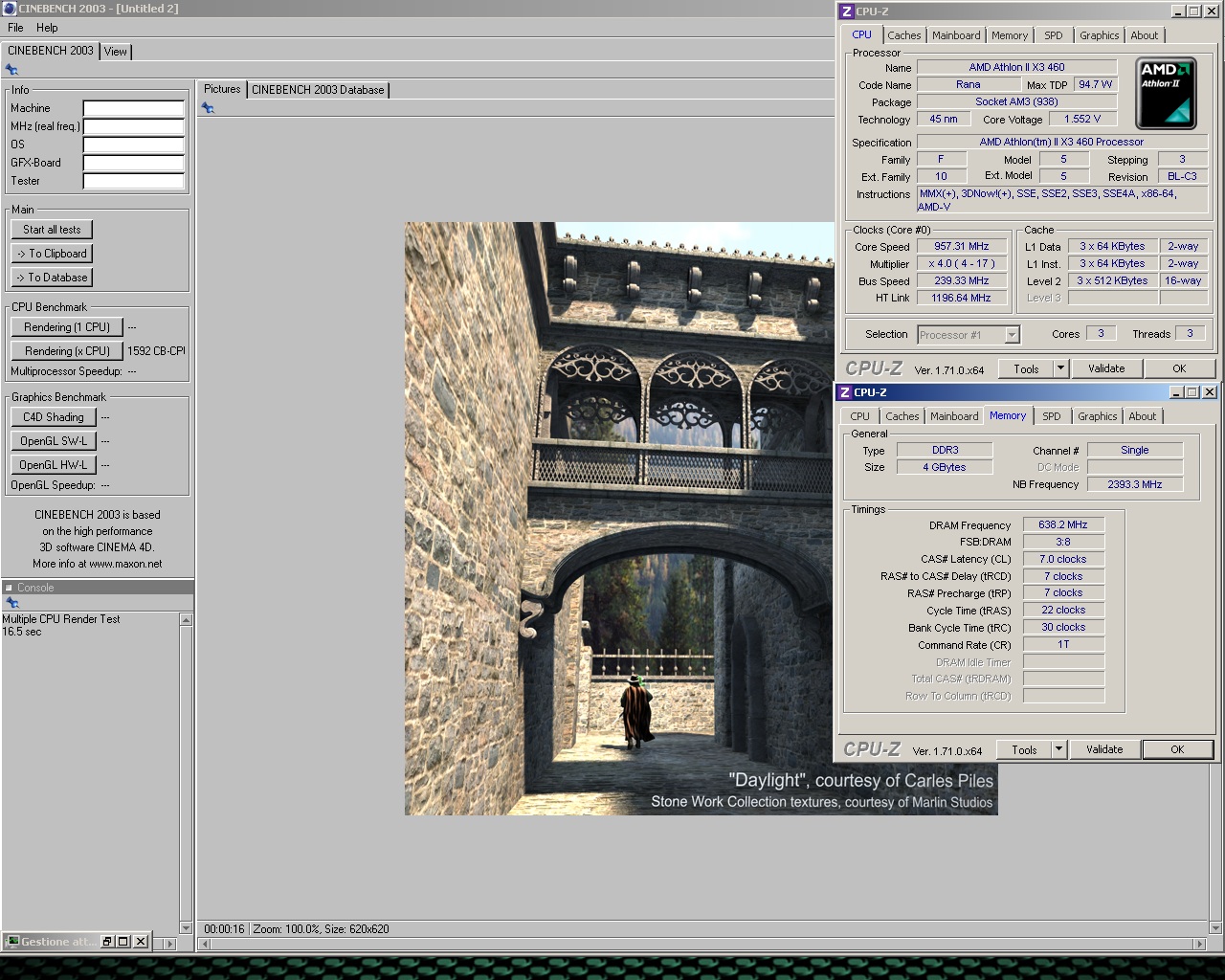This screenshot has height=980, width=1225.
Task: Click OK in the CPU-Z Memory window
Action: click(x=1178, y=749)
